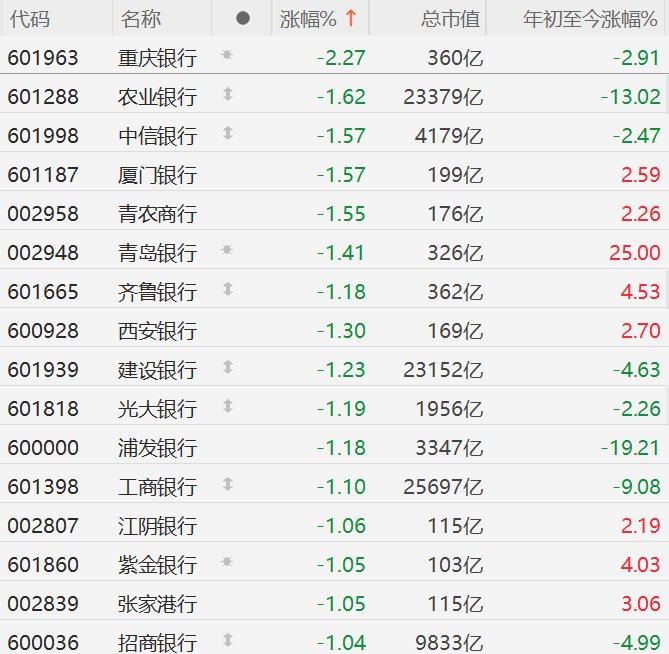Viewport: 669px width, 654px height.
Task: Sort by 年初至今涨幅% column header
Action: [x=592, y=19]
